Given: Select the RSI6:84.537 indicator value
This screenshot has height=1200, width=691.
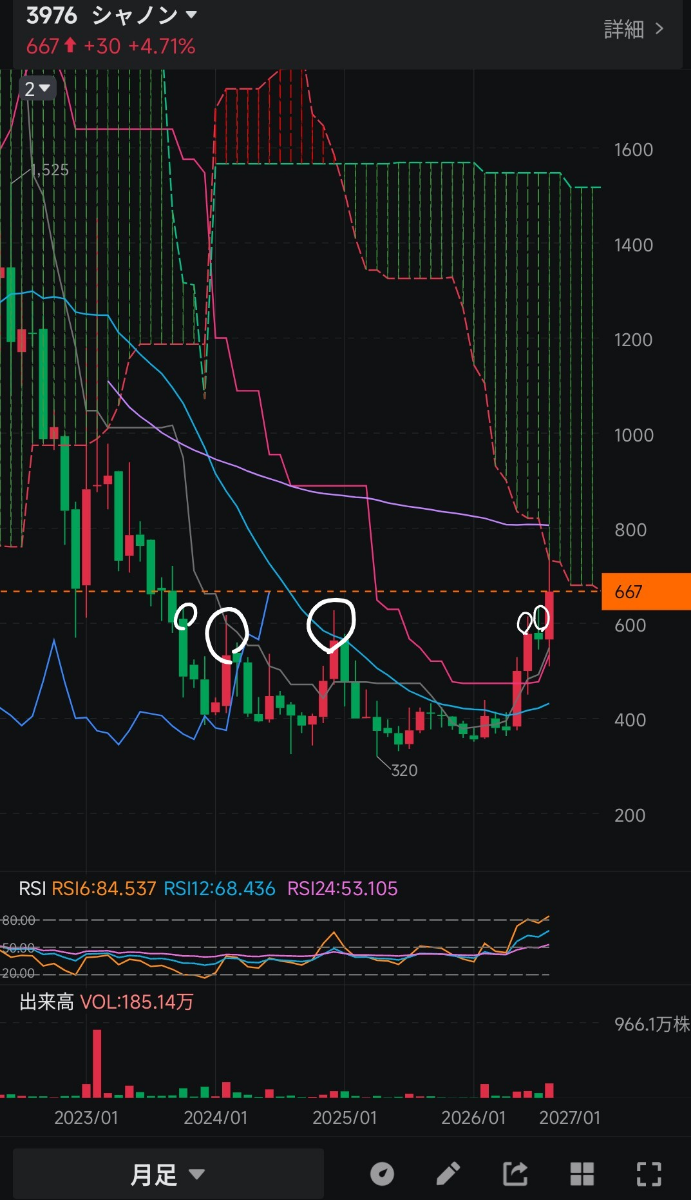Looking at the screenshot, I should coord(104,888).
